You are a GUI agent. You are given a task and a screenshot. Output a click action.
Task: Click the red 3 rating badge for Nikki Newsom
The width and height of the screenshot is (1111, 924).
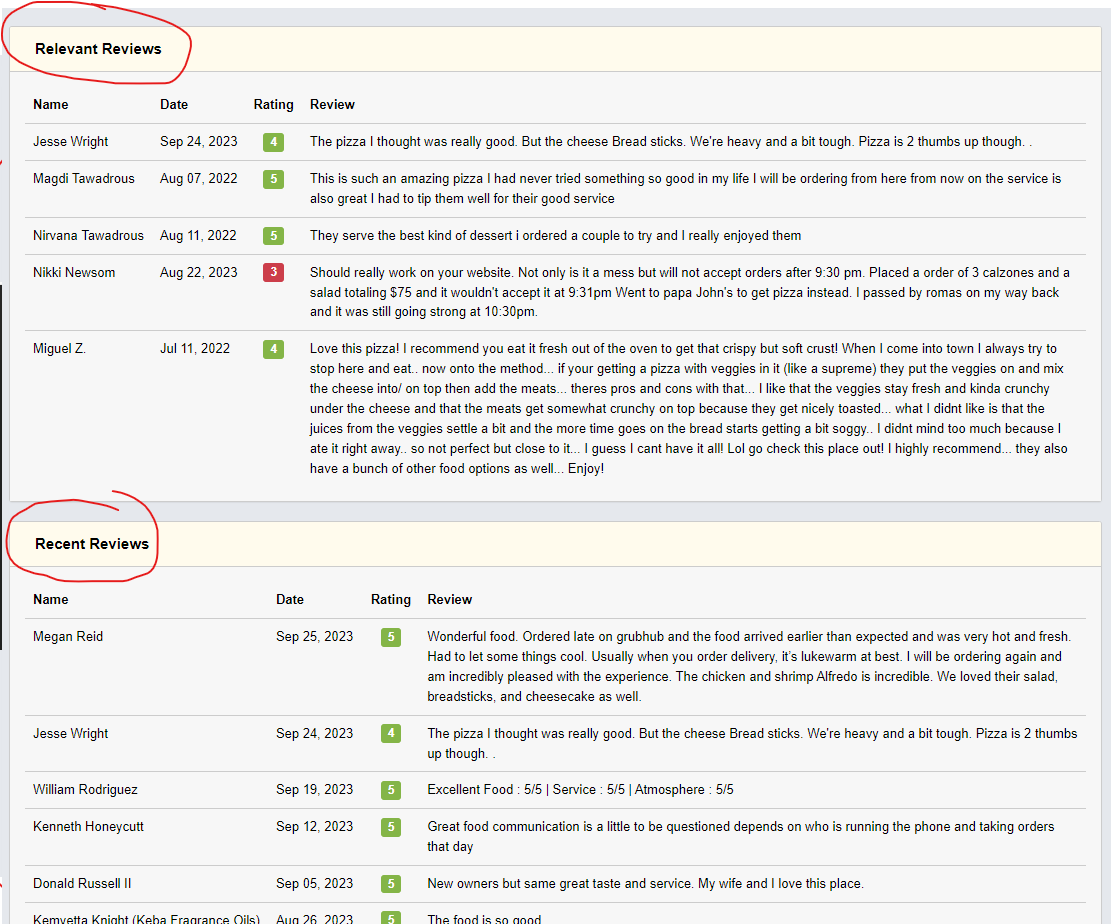coord(273,273)
